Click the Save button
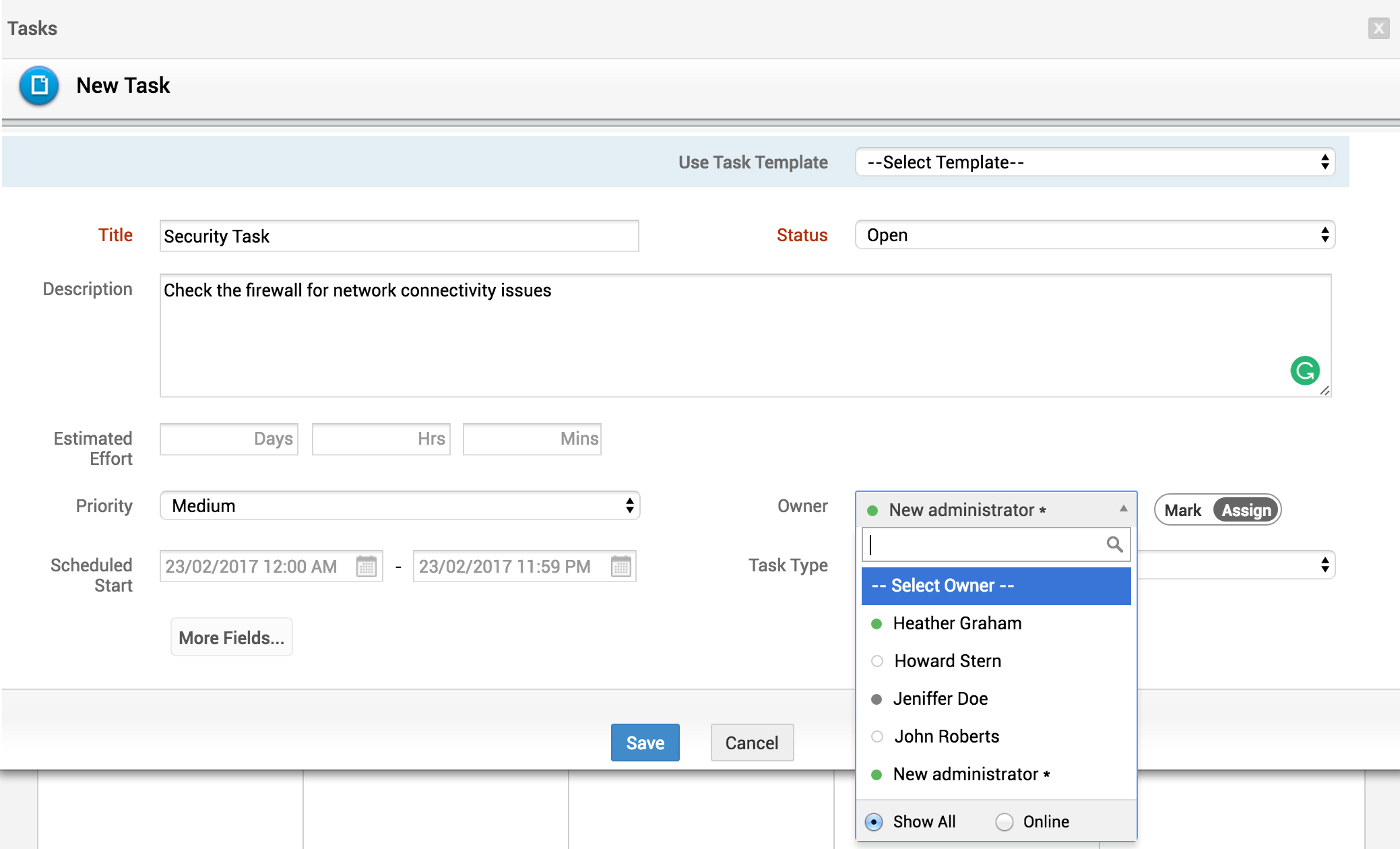 (645, 743)
